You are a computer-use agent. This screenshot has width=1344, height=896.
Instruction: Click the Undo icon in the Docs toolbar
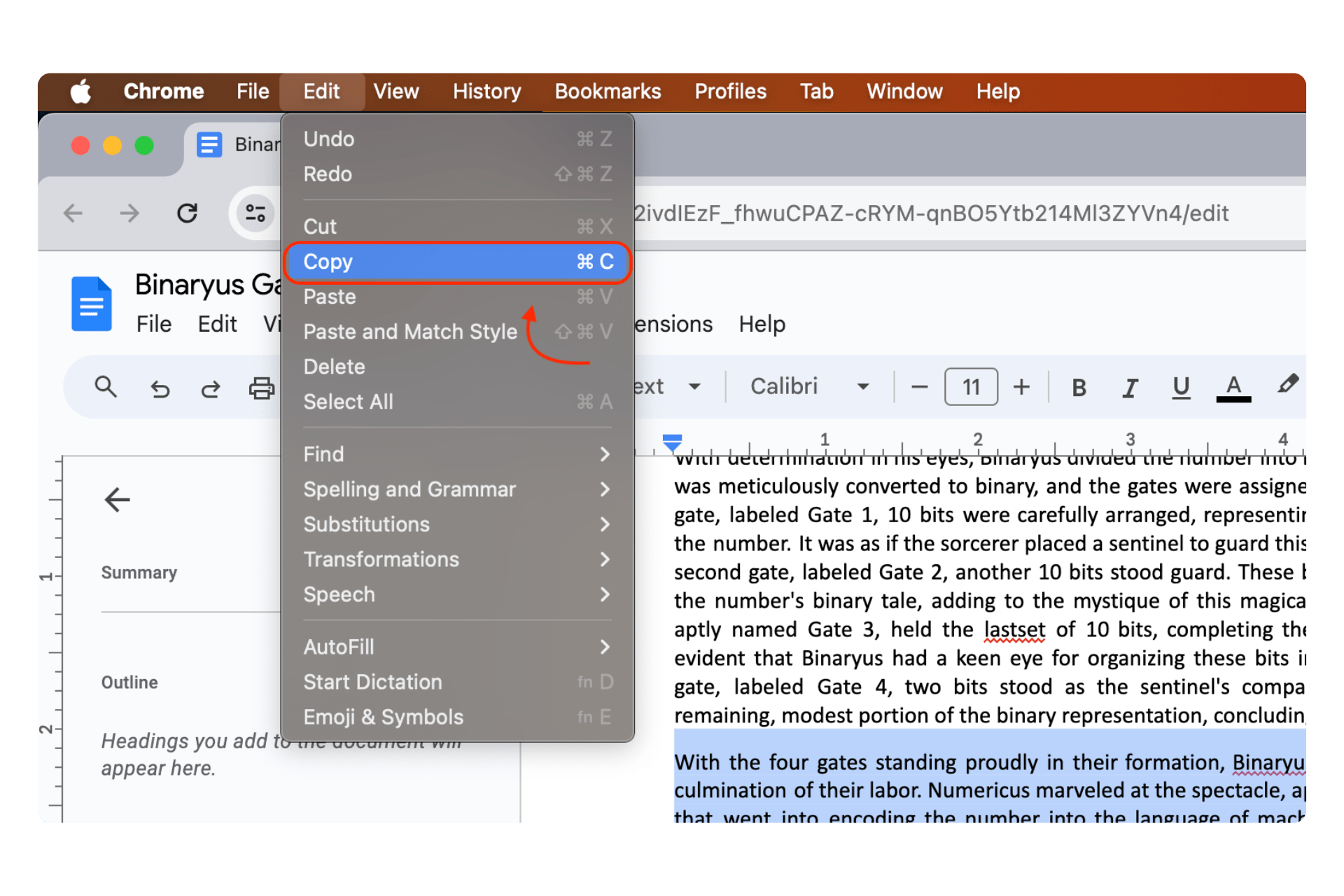tap(160, 387)
